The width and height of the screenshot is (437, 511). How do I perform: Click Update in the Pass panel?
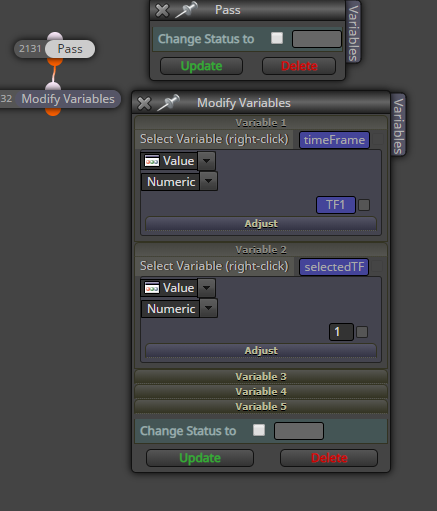[201, 66]
